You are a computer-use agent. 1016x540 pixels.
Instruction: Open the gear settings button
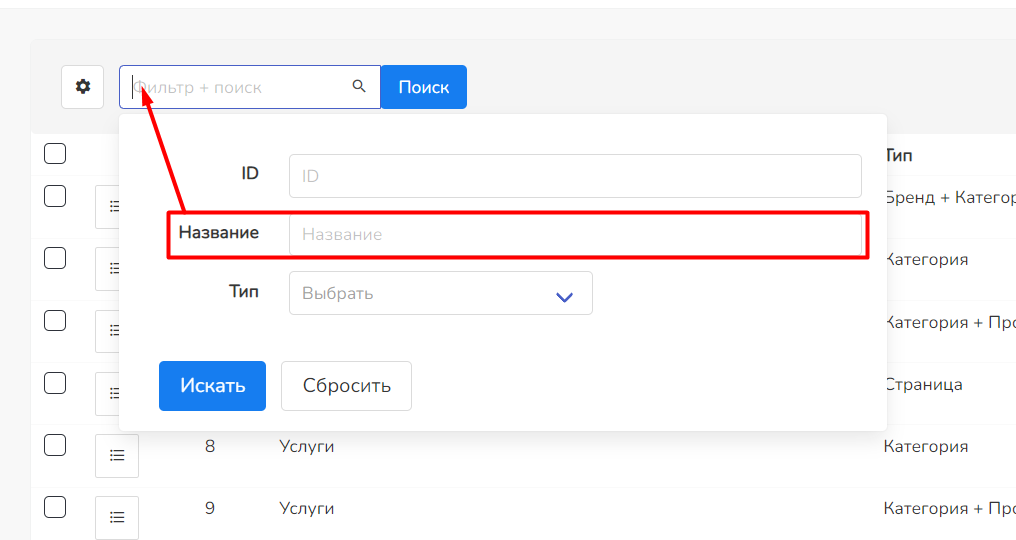click(83, 87)
